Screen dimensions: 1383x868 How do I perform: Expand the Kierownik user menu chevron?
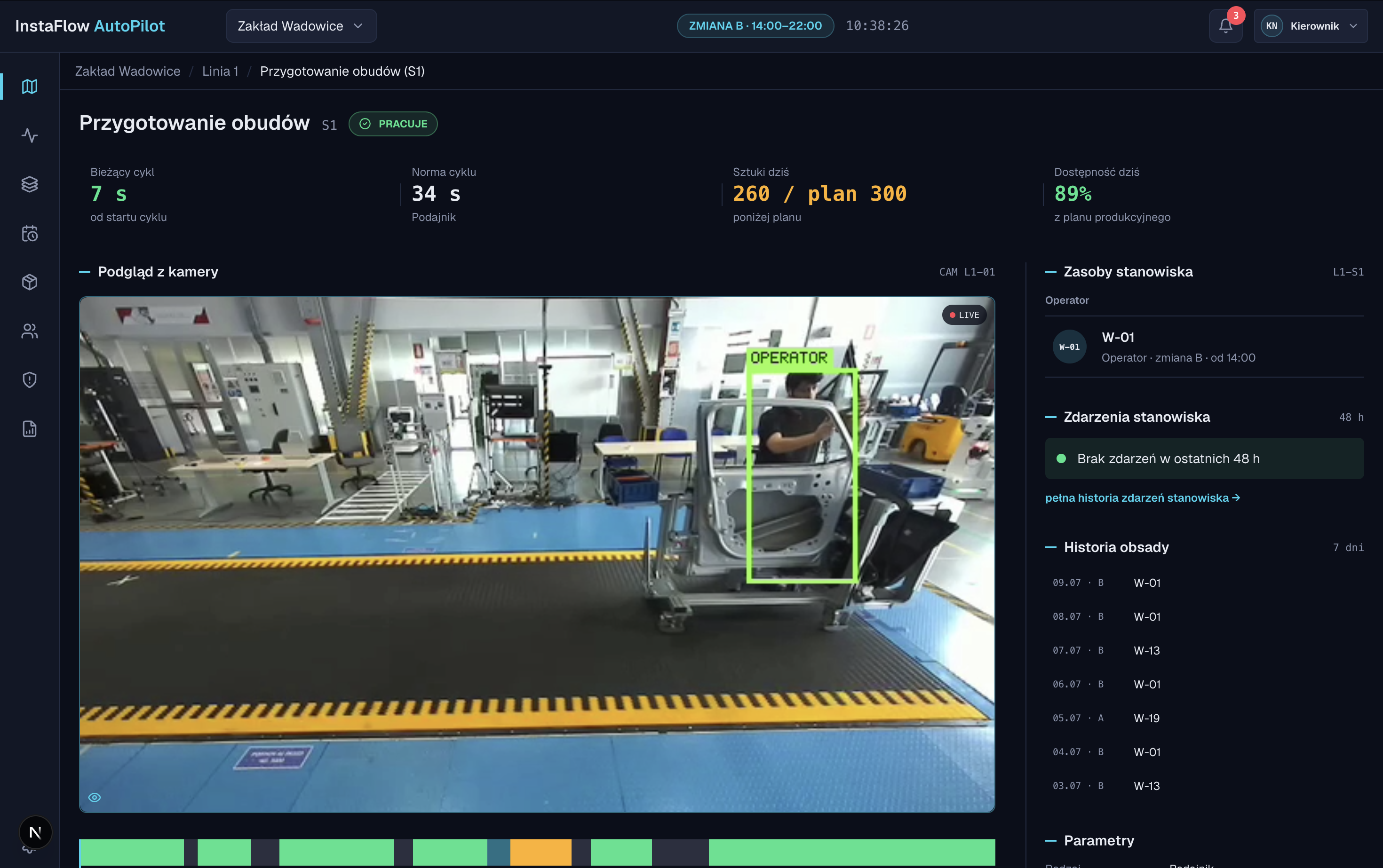[1353, 26]
